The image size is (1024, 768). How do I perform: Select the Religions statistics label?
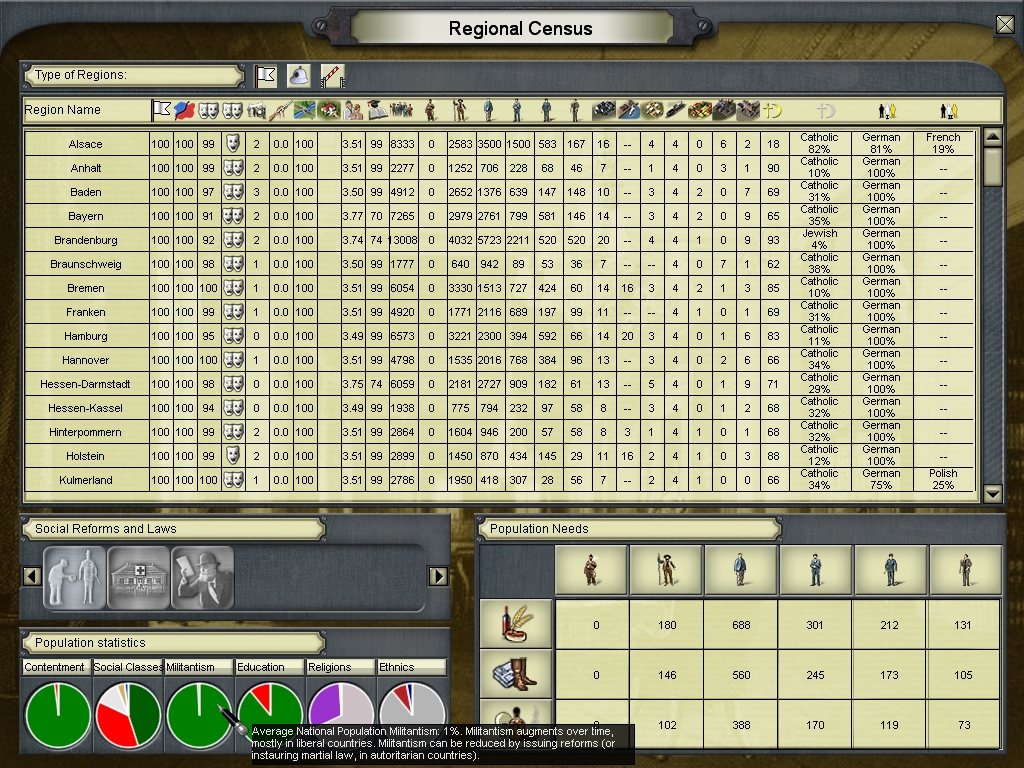point(340,667)
